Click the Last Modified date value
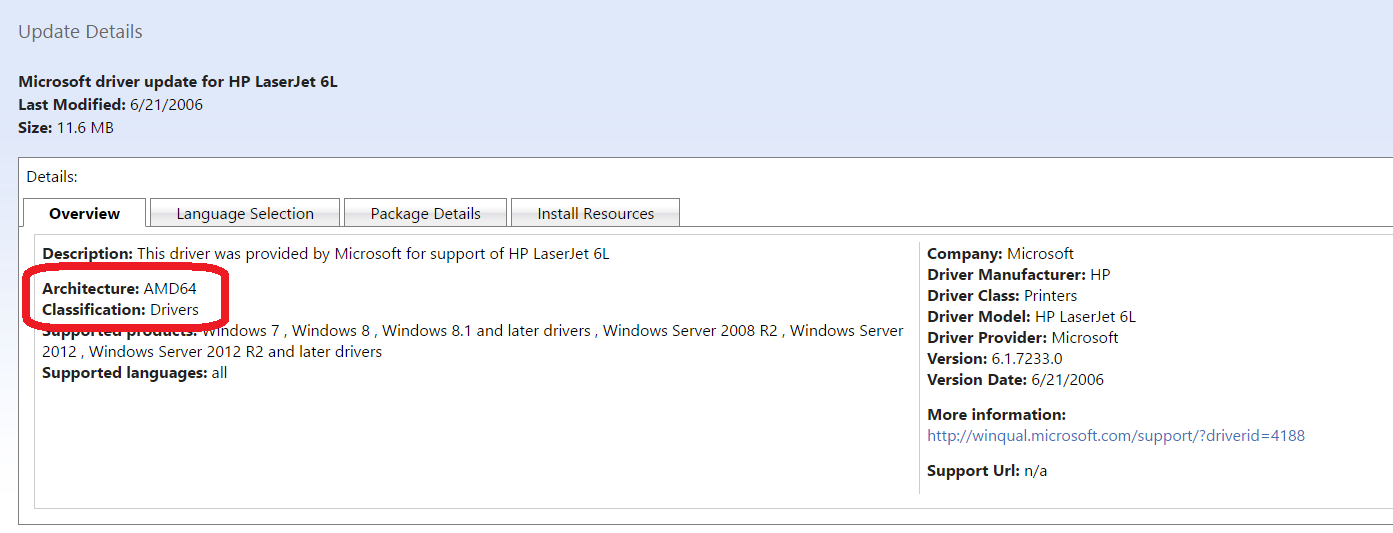Viewport: 1393px width, 533px height. tap(166, 104)
